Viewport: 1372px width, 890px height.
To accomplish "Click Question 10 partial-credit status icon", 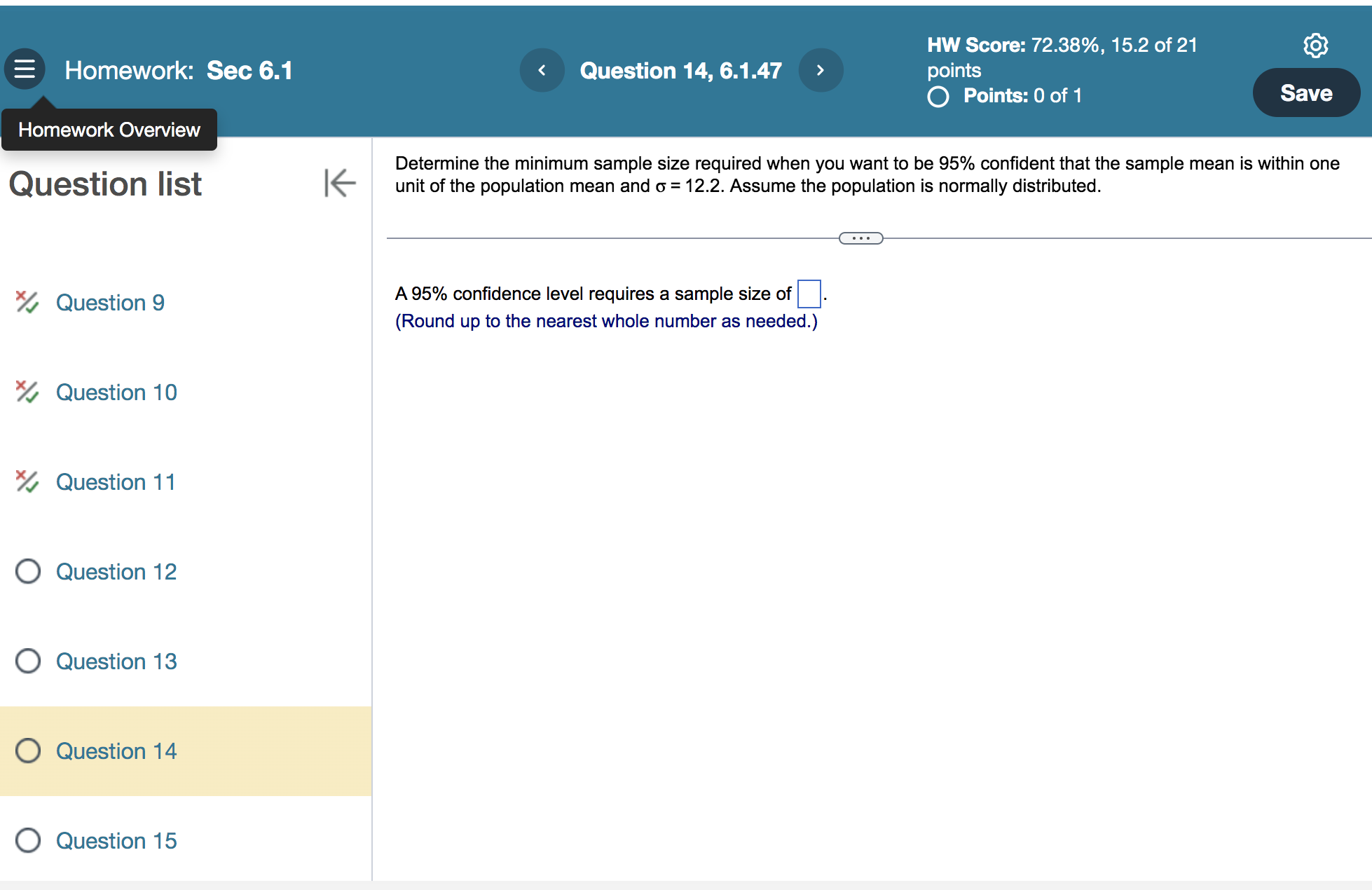I will 27,392.
